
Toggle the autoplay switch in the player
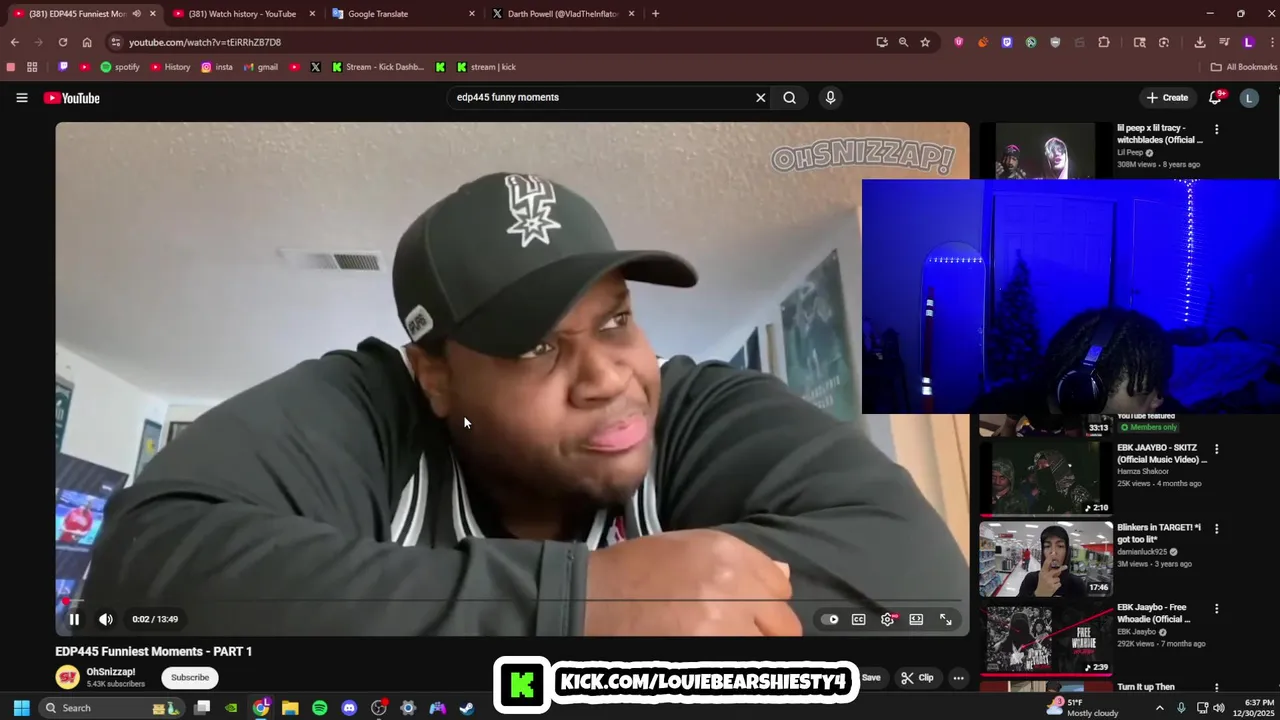tap(830, 619)
